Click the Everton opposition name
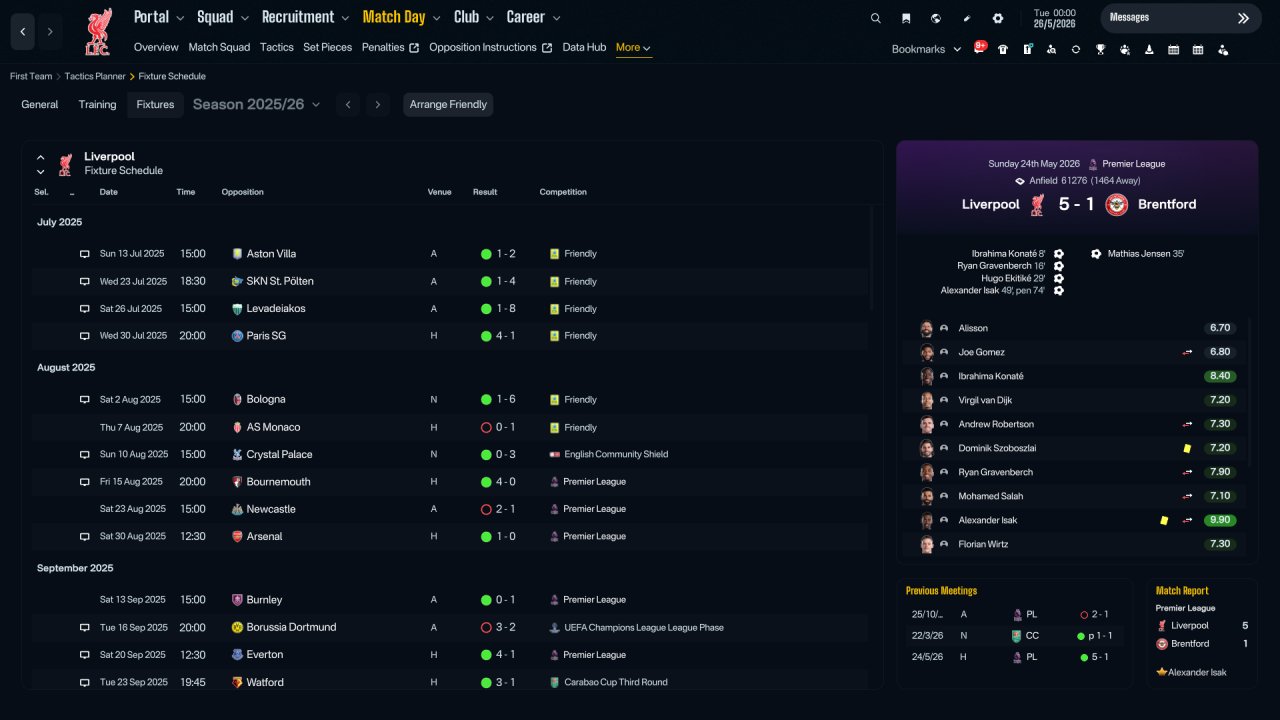 tap(265, 655)
